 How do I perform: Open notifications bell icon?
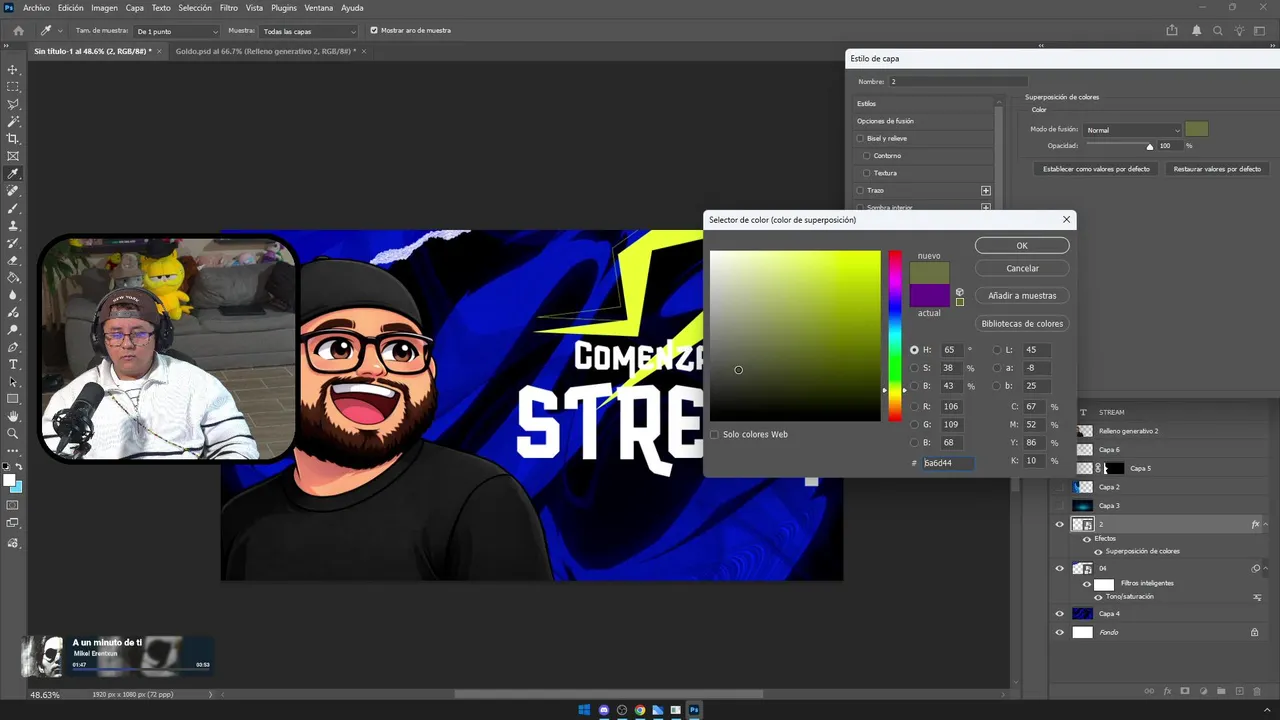1197,31
